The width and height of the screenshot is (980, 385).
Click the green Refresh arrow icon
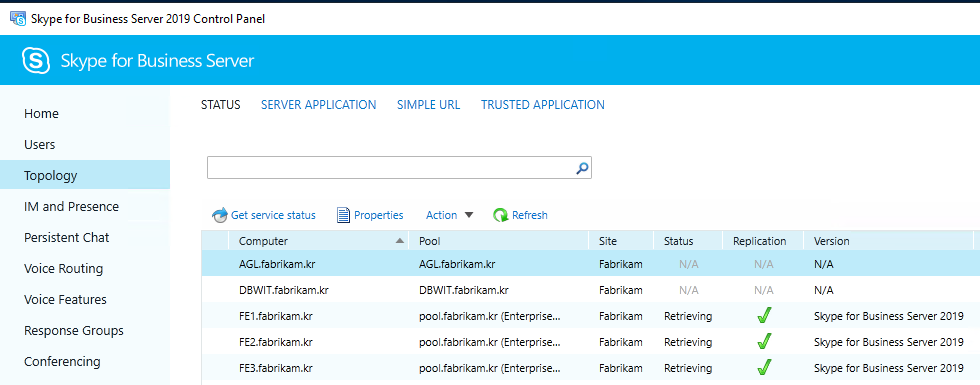tap(501, 216)
